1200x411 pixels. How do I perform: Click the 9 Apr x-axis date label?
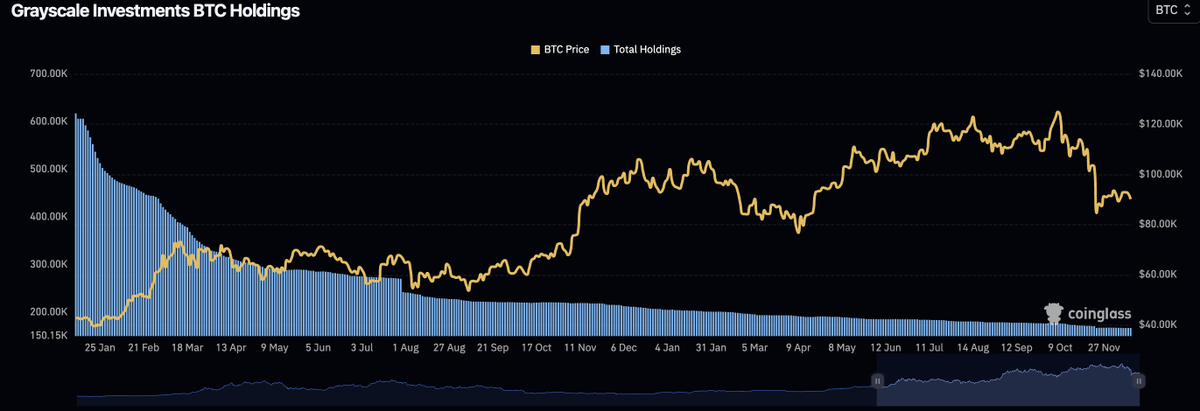[797, 348]
